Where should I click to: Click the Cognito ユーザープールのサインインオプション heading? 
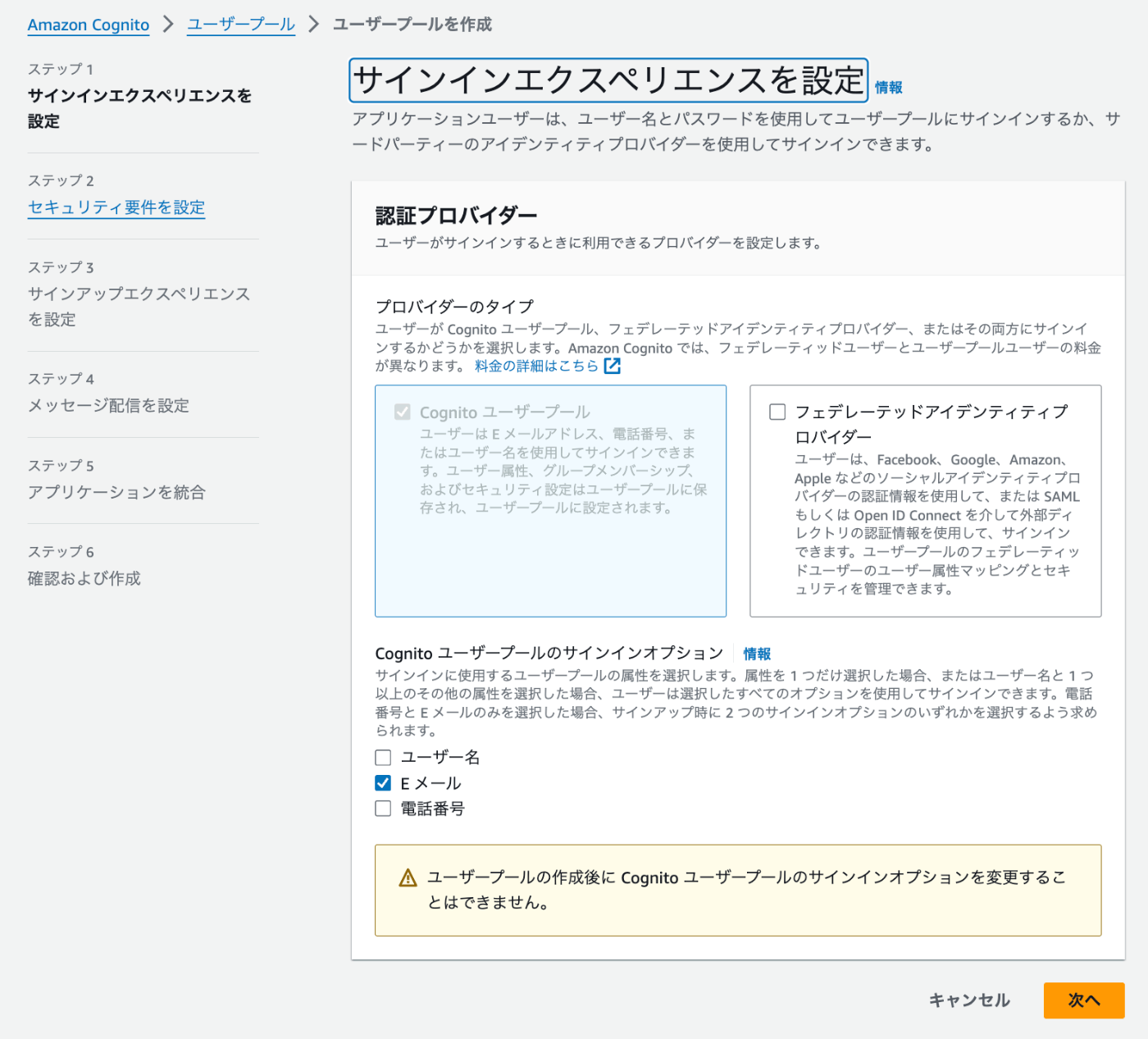[549, 654]
